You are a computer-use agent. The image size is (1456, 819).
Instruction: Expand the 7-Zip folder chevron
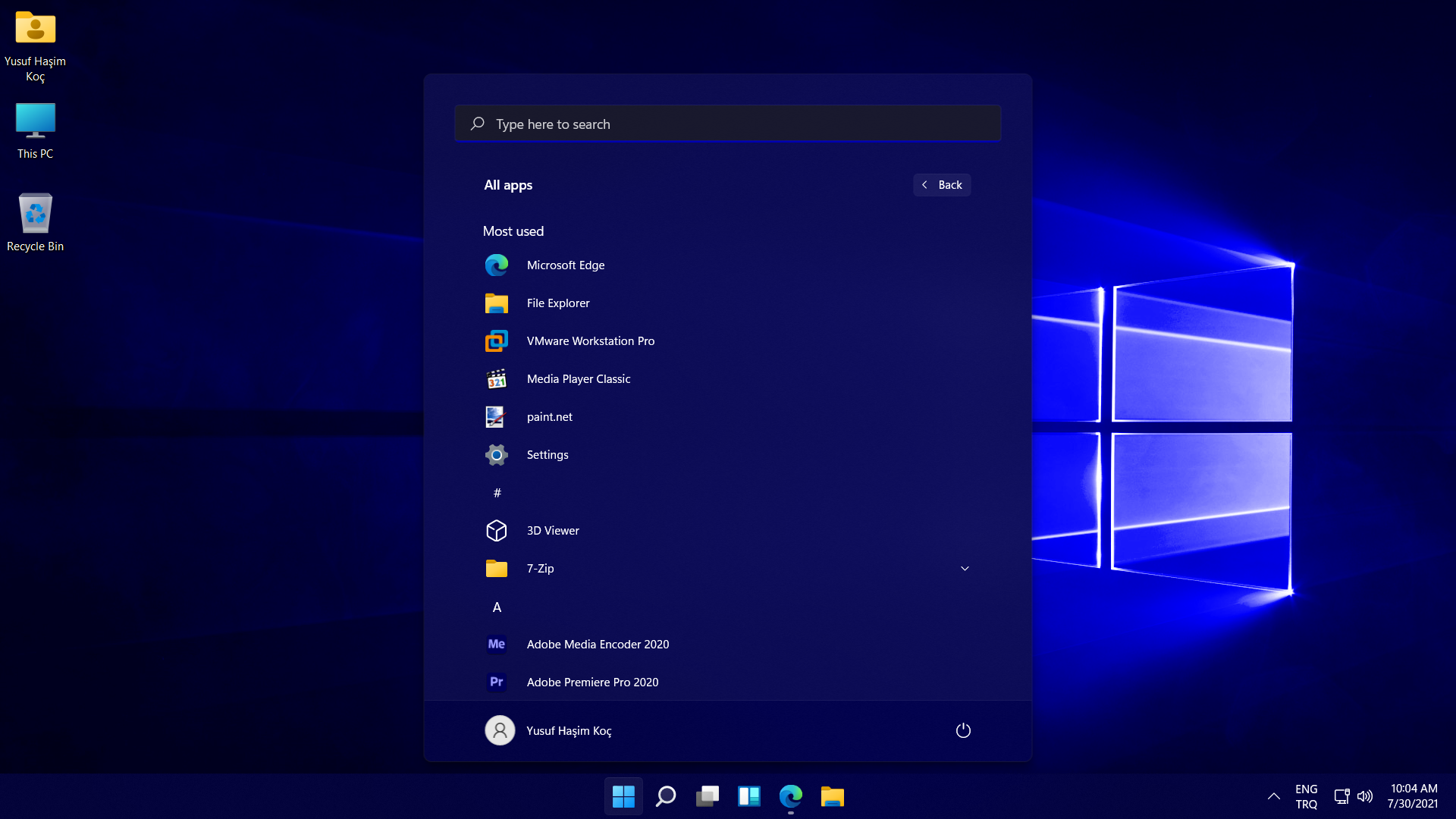point(965,569)
